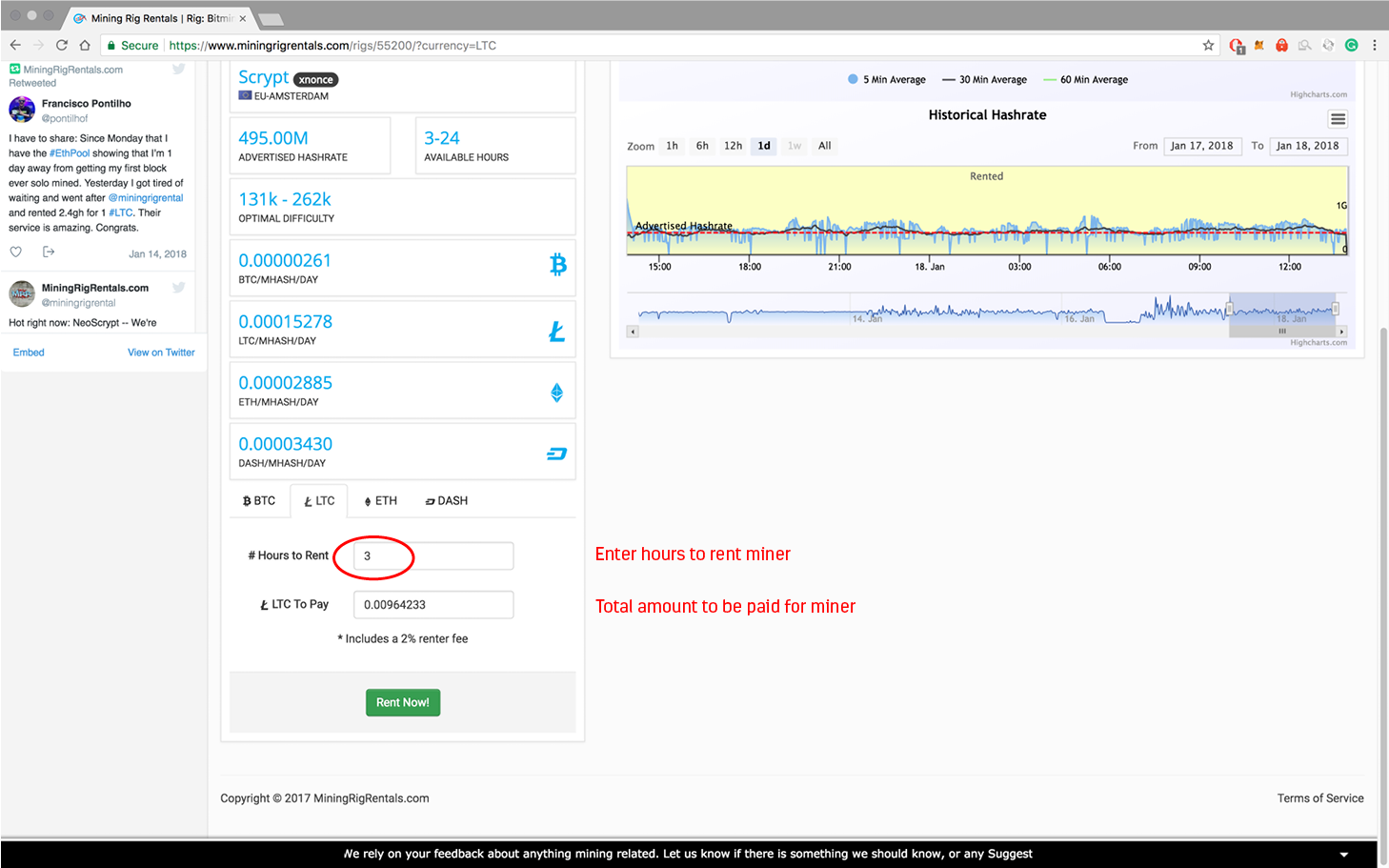Click the @miningrigrental mention in tweet

(x=146, y=198)
